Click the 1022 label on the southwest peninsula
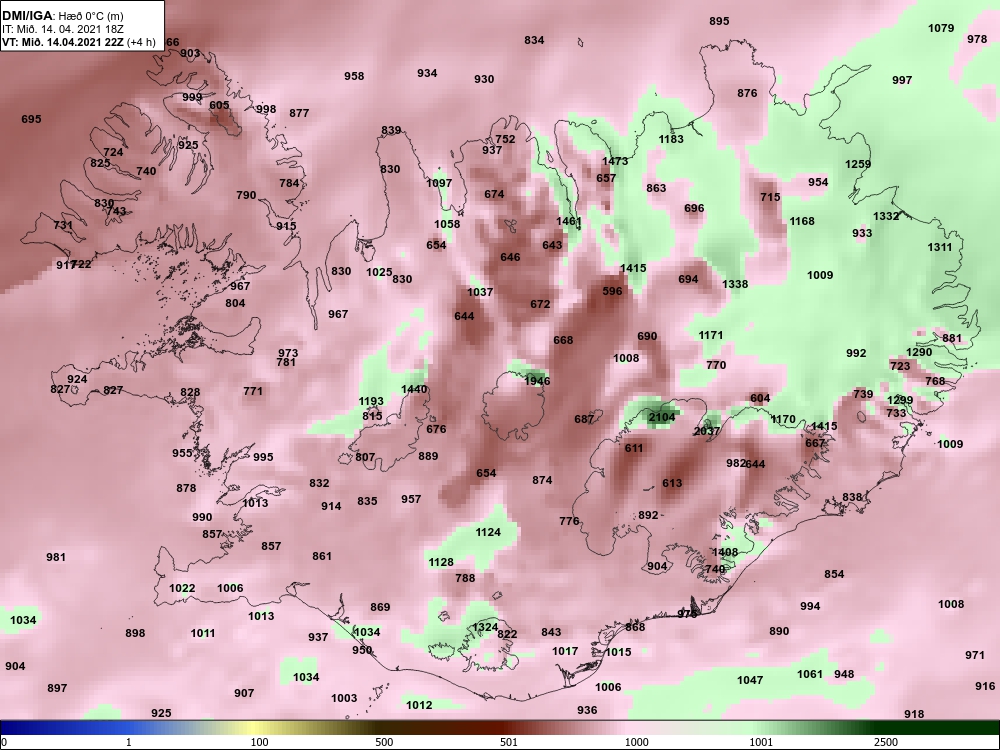The height and width of the screenshot is (750, 1000). tap(182, 588)
